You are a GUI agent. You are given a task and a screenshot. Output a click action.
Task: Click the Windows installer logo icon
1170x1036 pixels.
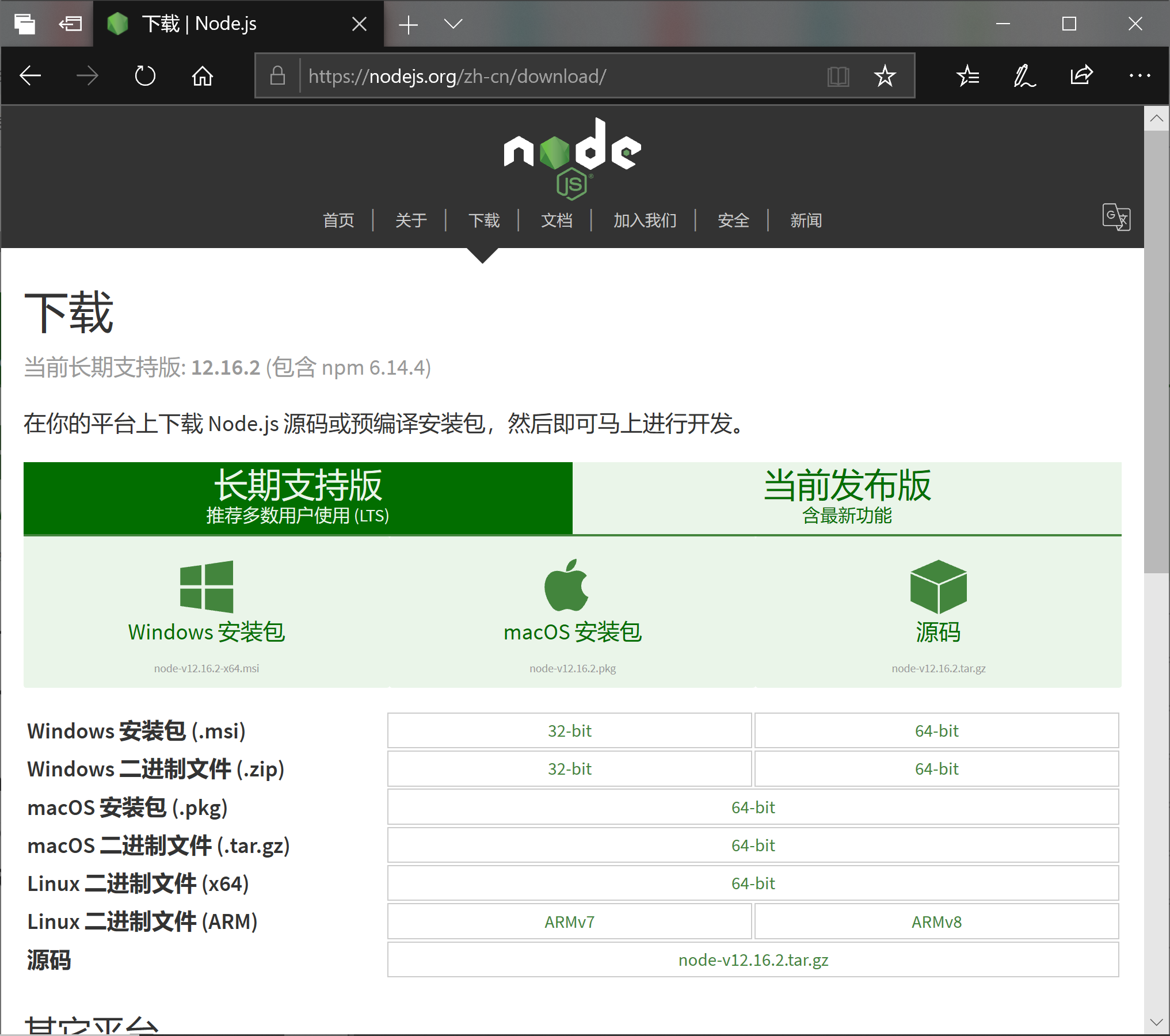click(x=206, y=586)
